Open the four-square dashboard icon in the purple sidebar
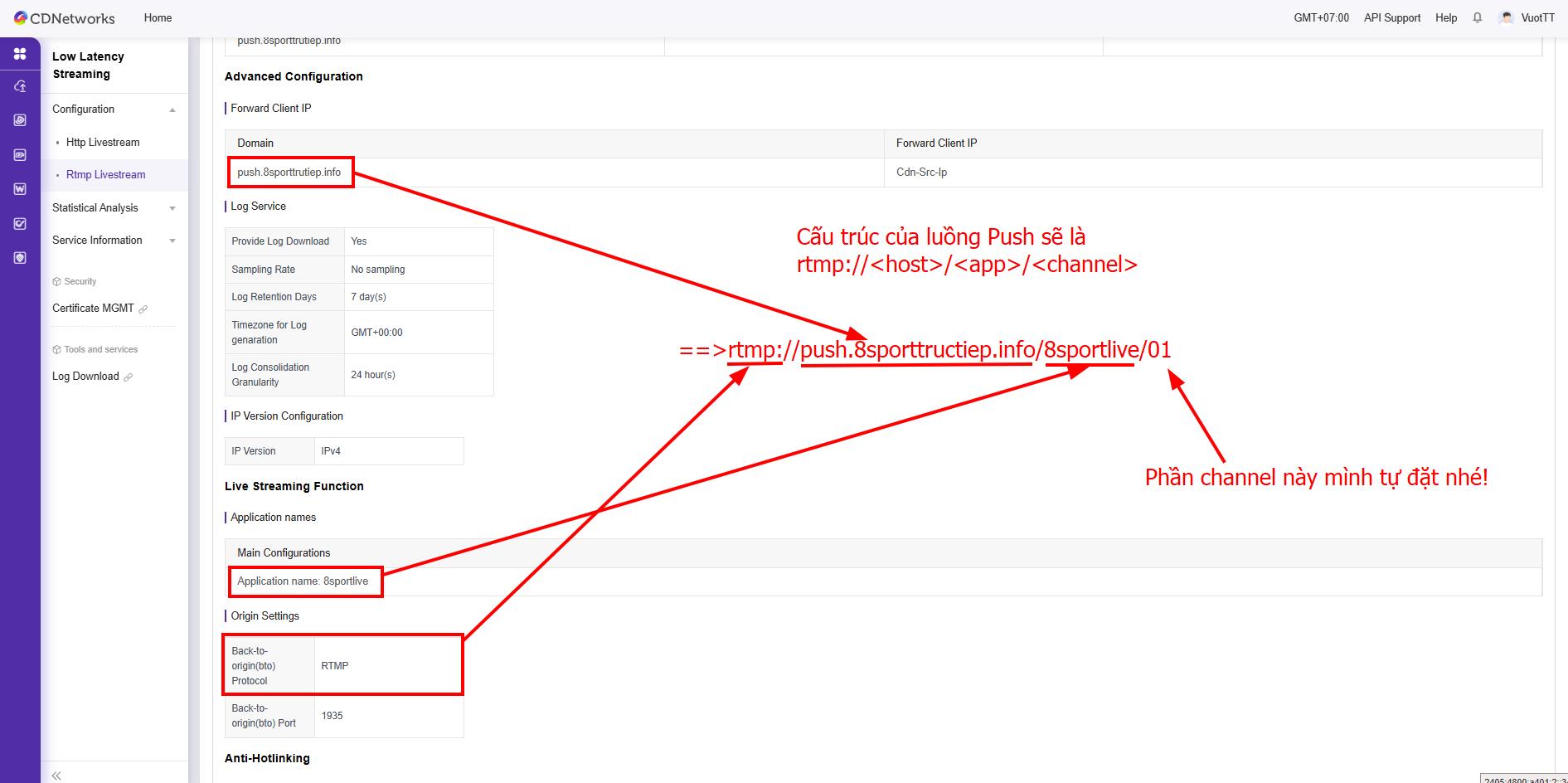 click(x=20, y=54)
